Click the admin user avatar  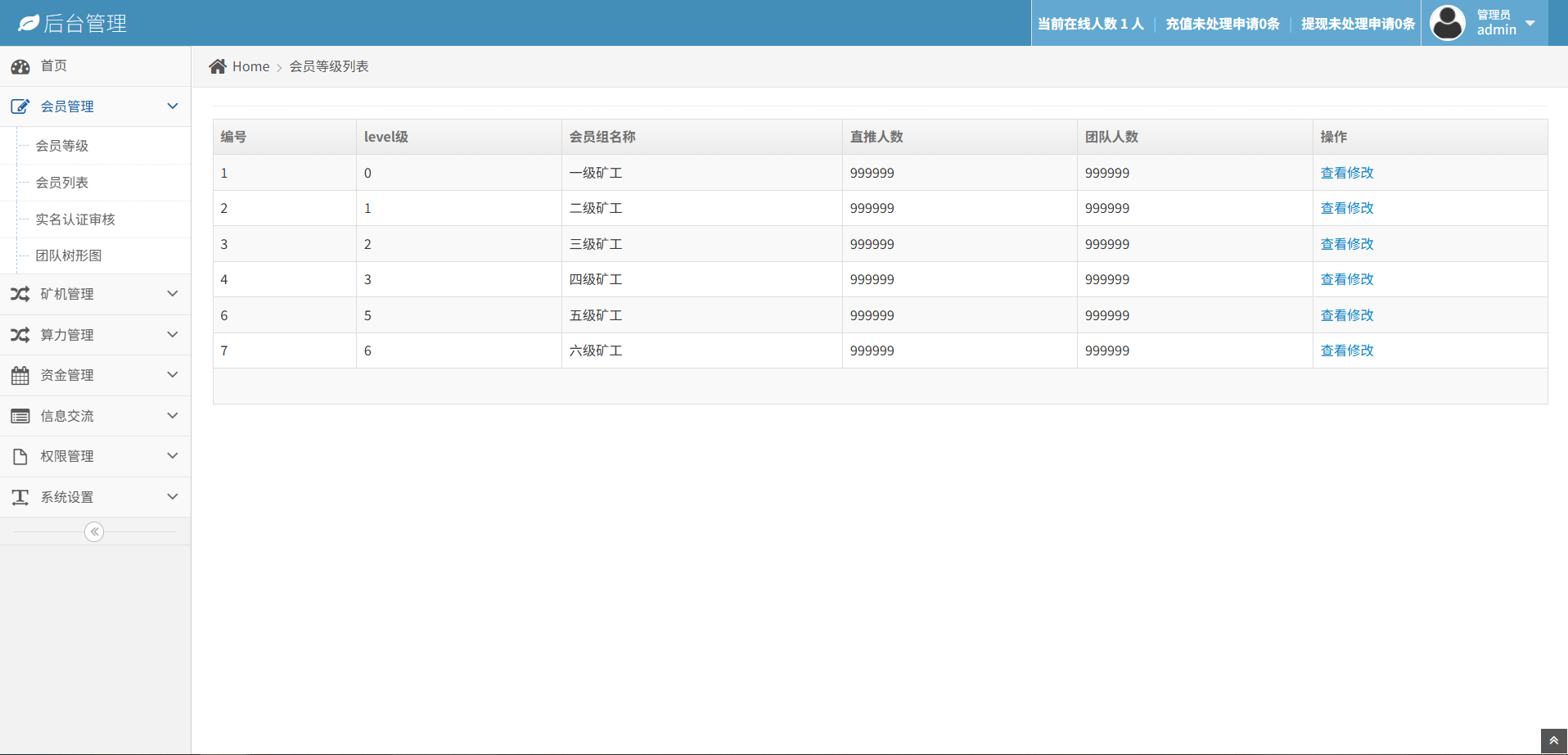click(1447, 23)
